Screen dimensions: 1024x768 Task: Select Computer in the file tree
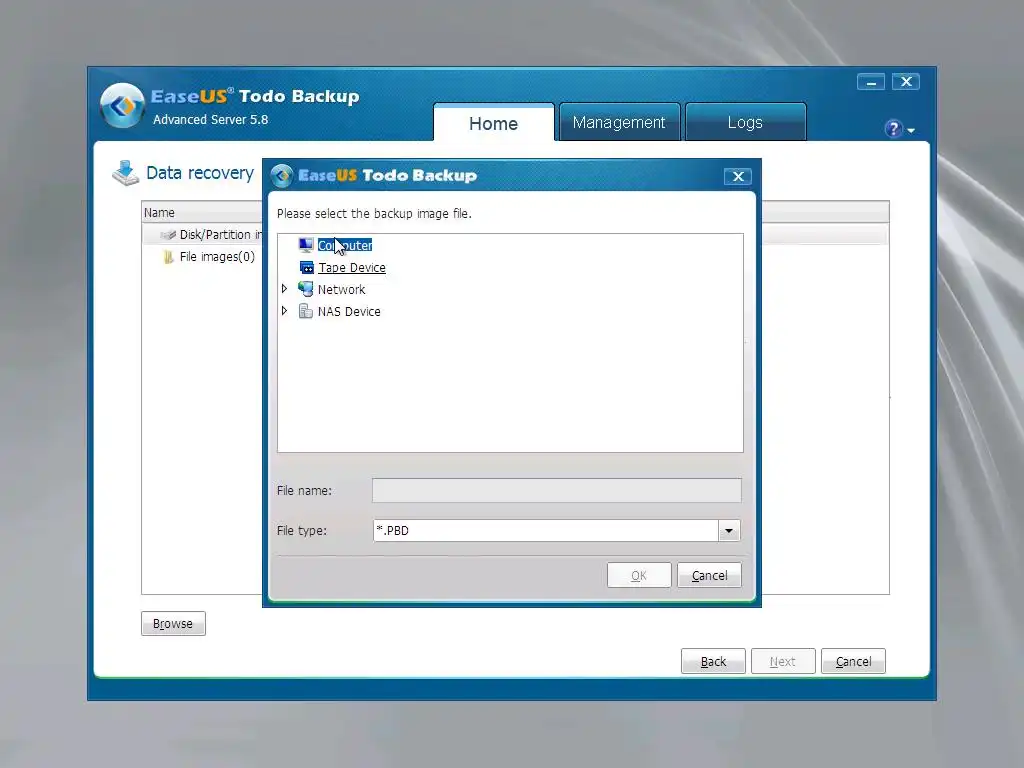pyautogui.click(x=345, y=245)
